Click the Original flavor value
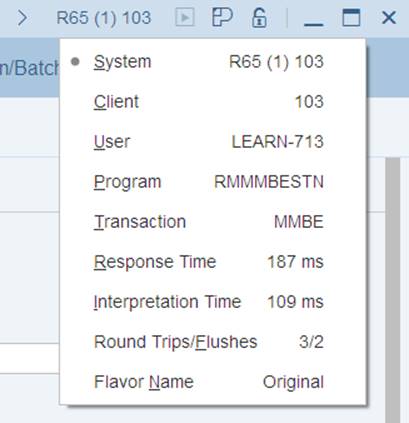This screenshot has width=409, height=423. point(293,382)
